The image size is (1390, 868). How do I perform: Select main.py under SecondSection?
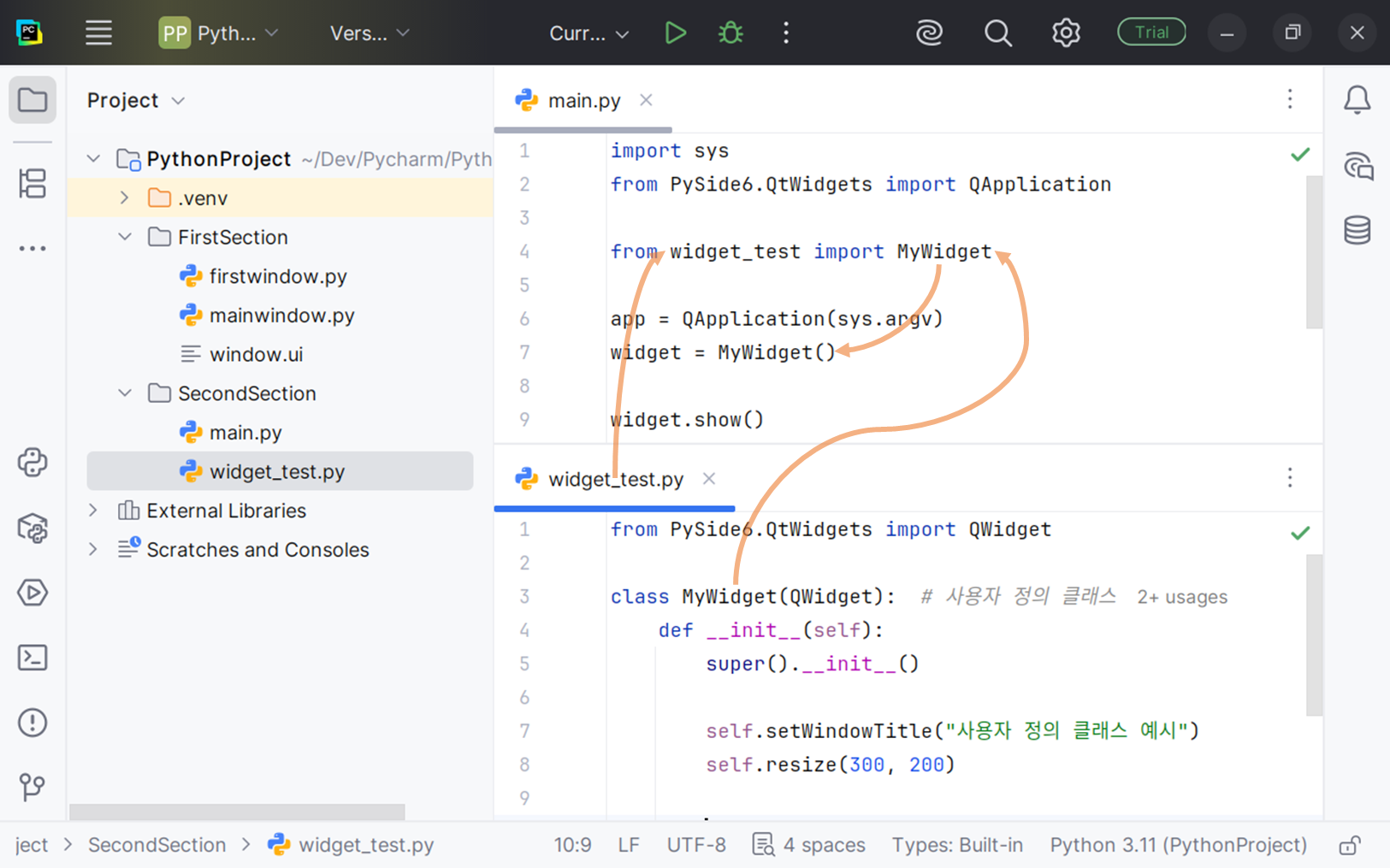click(245, 433)
